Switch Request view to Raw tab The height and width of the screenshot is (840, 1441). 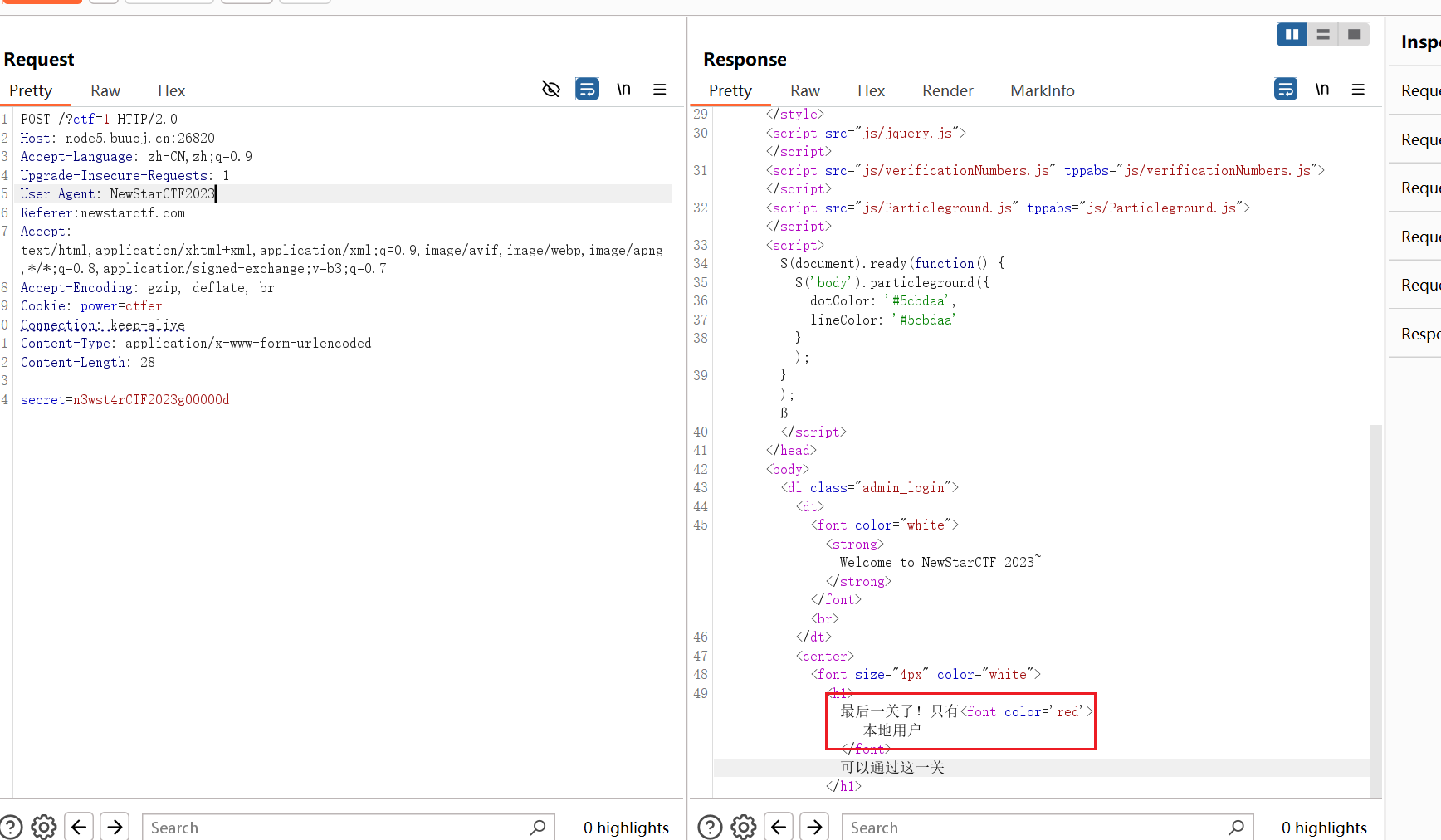(105, 90)
